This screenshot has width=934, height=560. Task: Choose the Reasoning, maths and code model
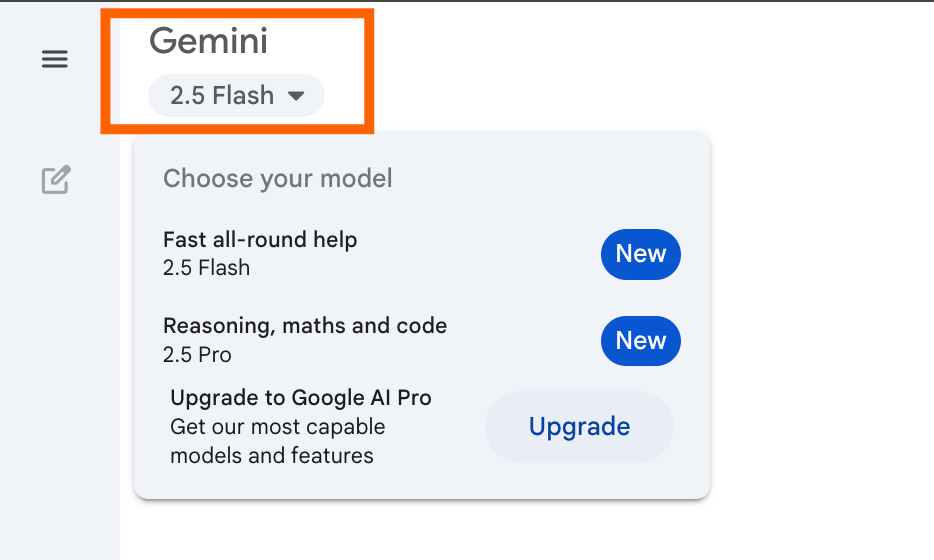[x=305, y=326]
